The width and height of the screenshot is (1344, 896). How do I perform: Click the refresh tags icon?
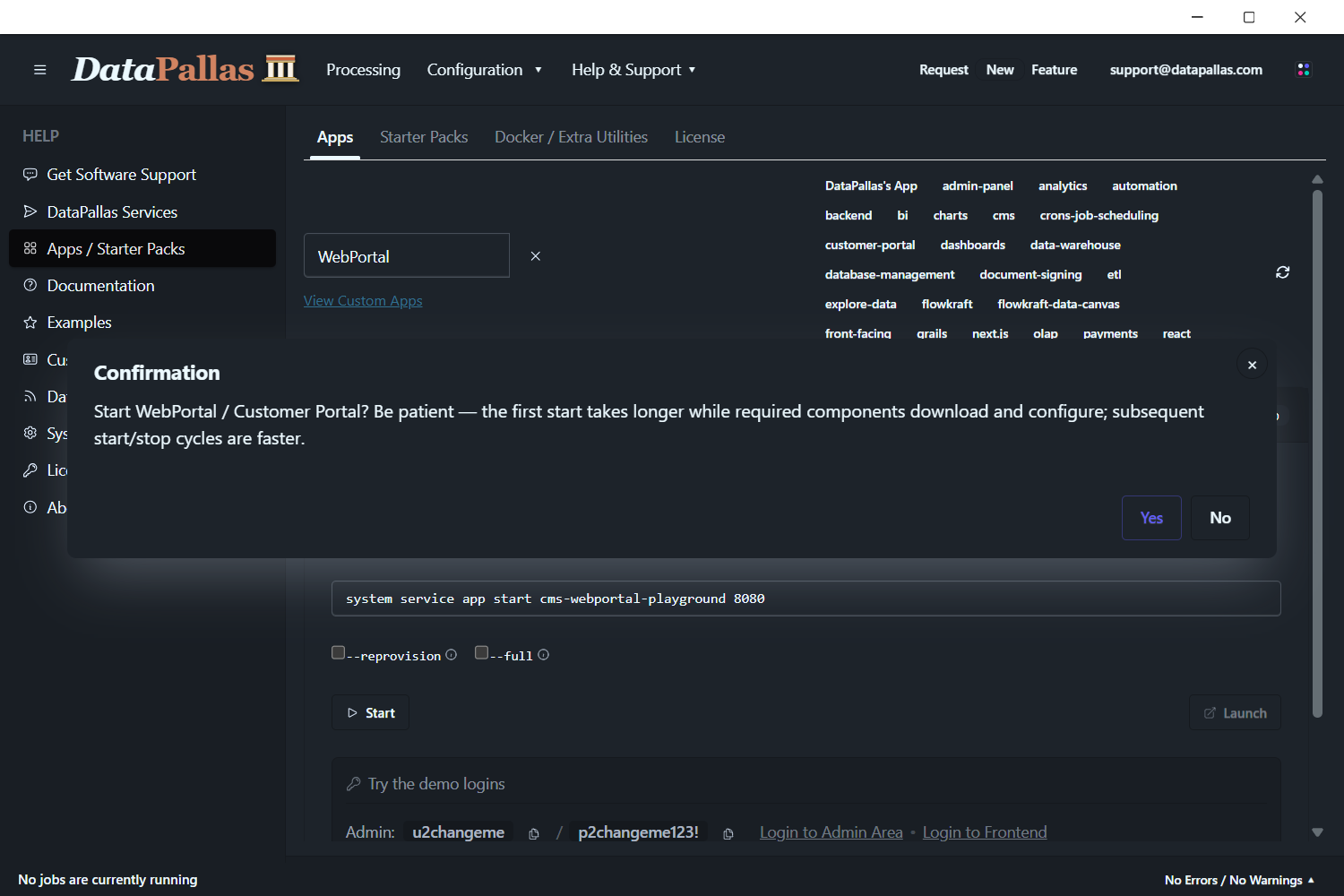[1282, 272]
